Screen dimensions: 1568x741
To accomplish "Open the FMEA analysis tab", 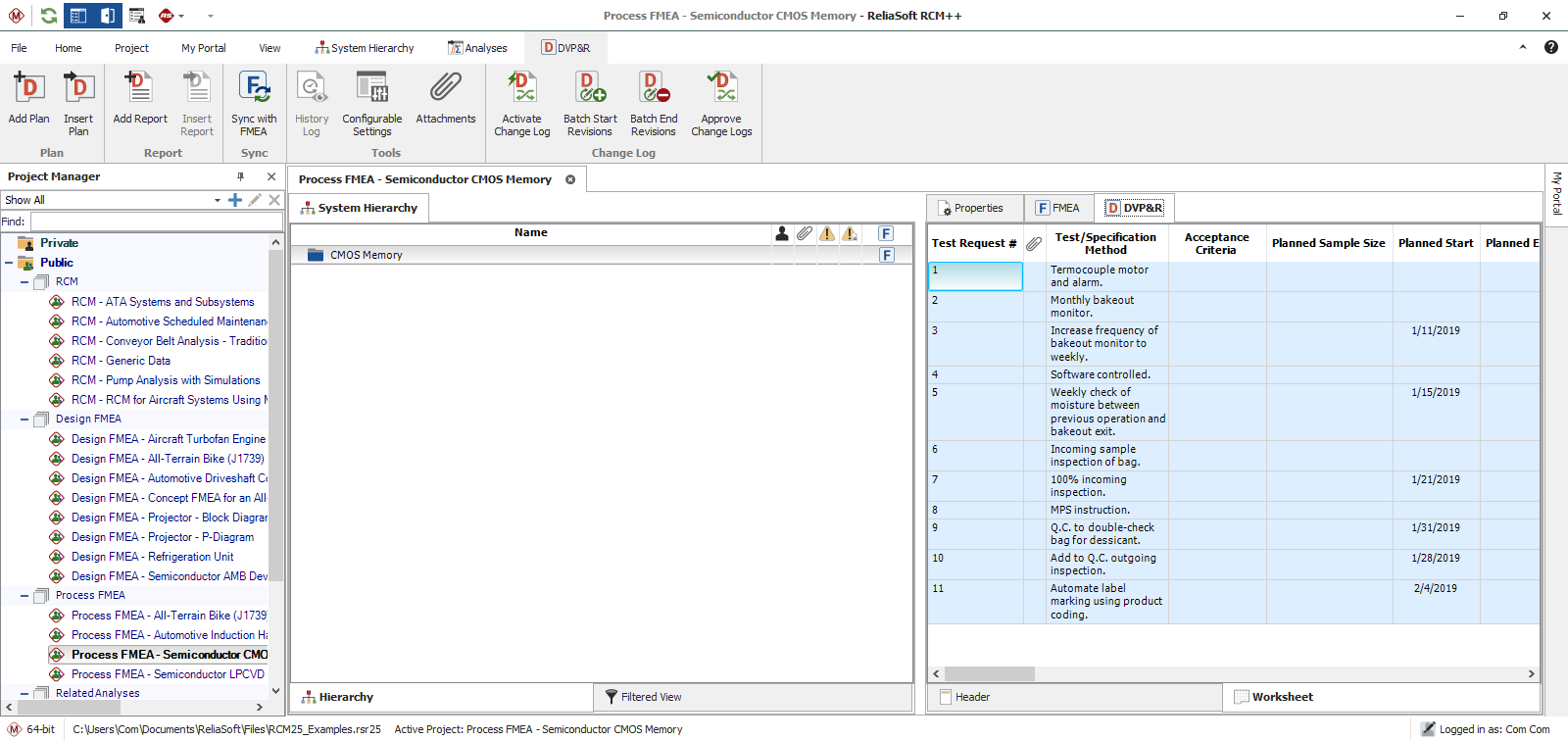I will point(1058,208).
